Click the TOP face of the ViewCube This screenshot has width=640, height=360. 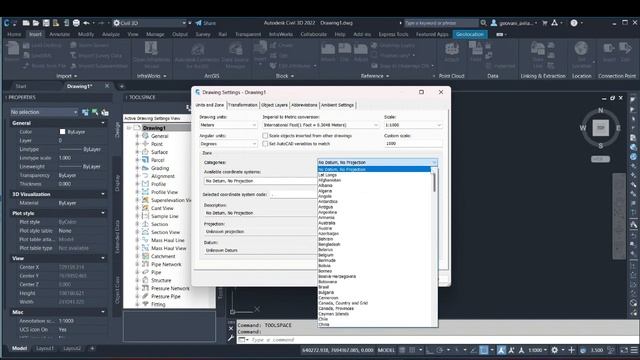(x=600, y=128)
